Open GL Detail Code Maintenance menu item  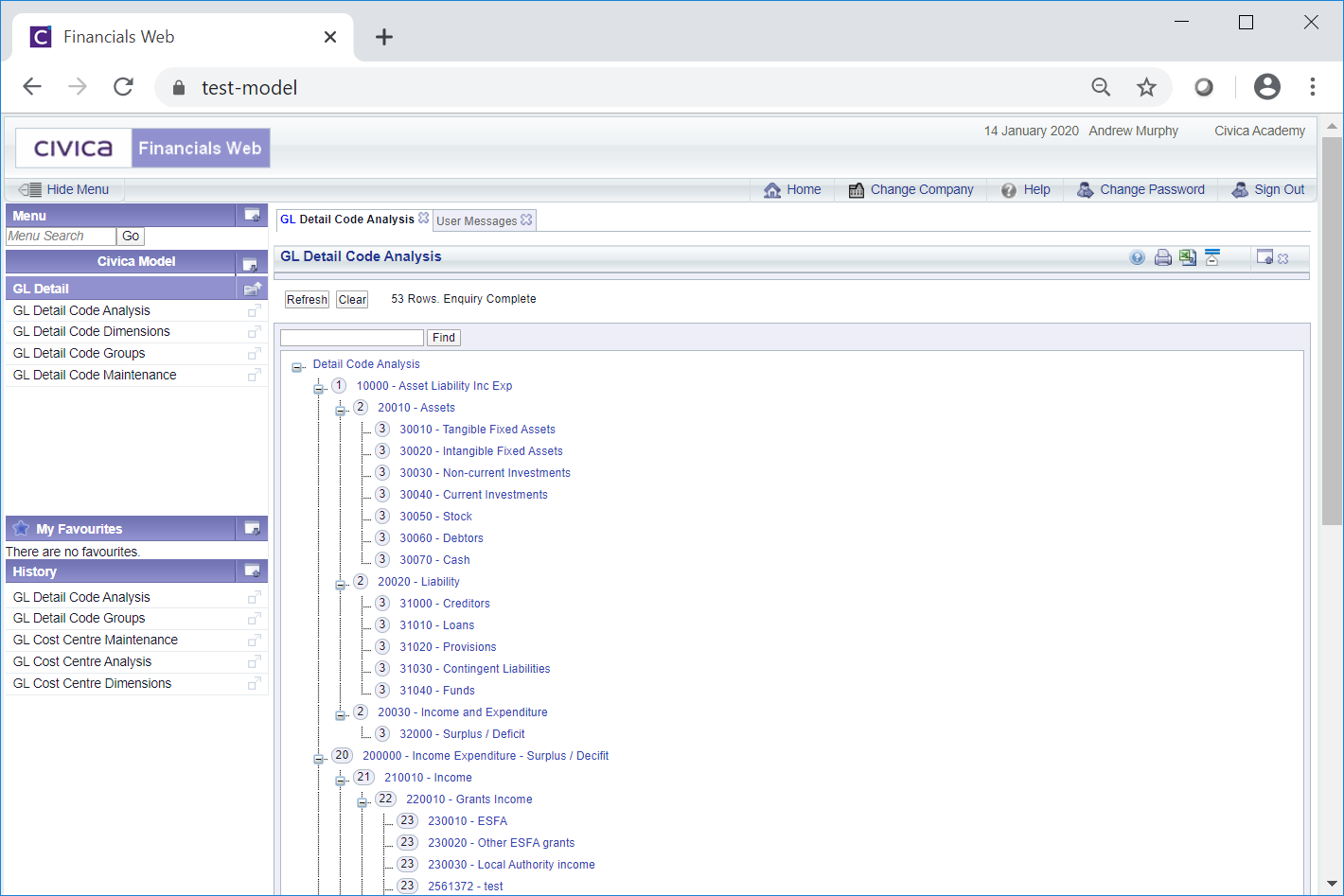95,375
